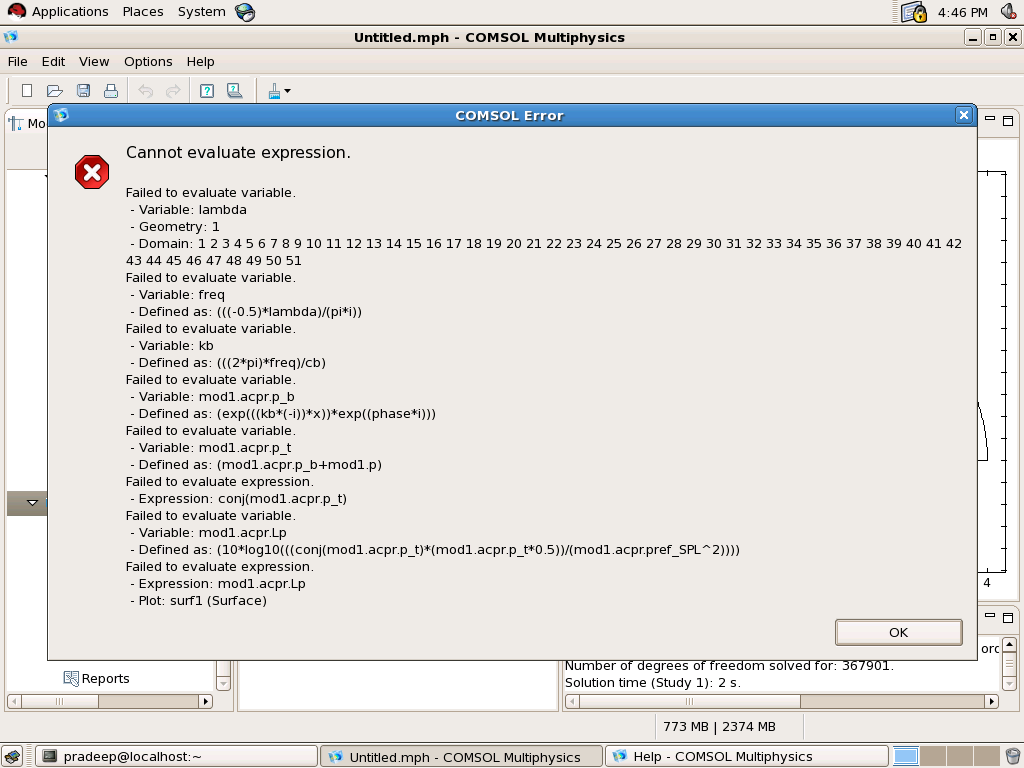Open the System menu in the top panel
Screen dimensions: 1024x768
tap(201, 12)
